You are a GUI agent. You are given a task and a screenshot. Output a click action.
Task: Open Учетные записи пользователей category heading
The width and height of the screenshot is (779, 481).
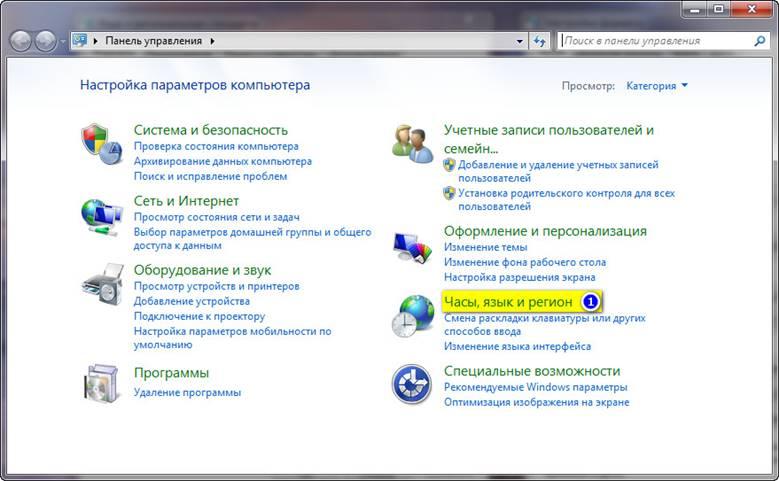coord(548,139)
